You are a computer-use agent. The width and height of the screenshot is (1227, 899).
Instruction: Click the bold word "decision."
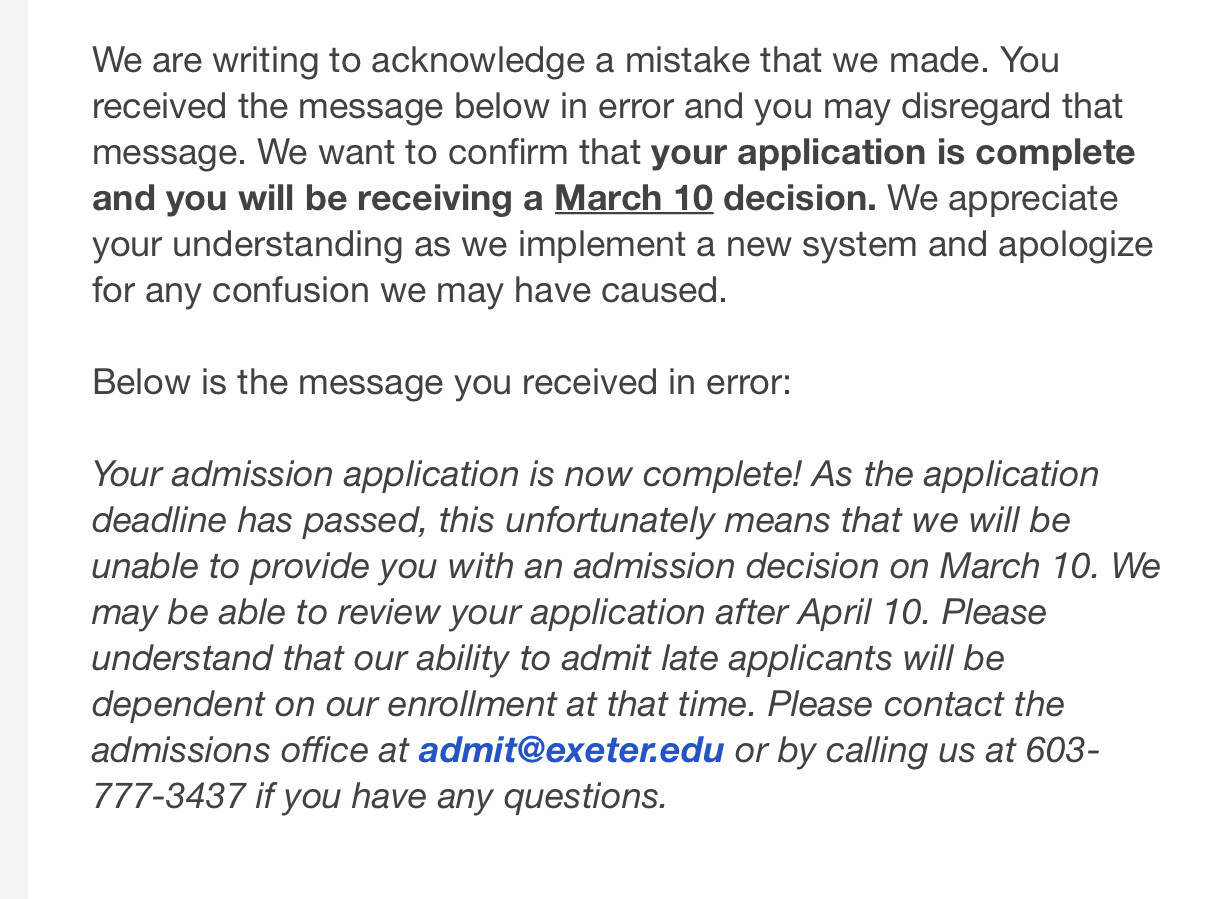tap(799, 198)
